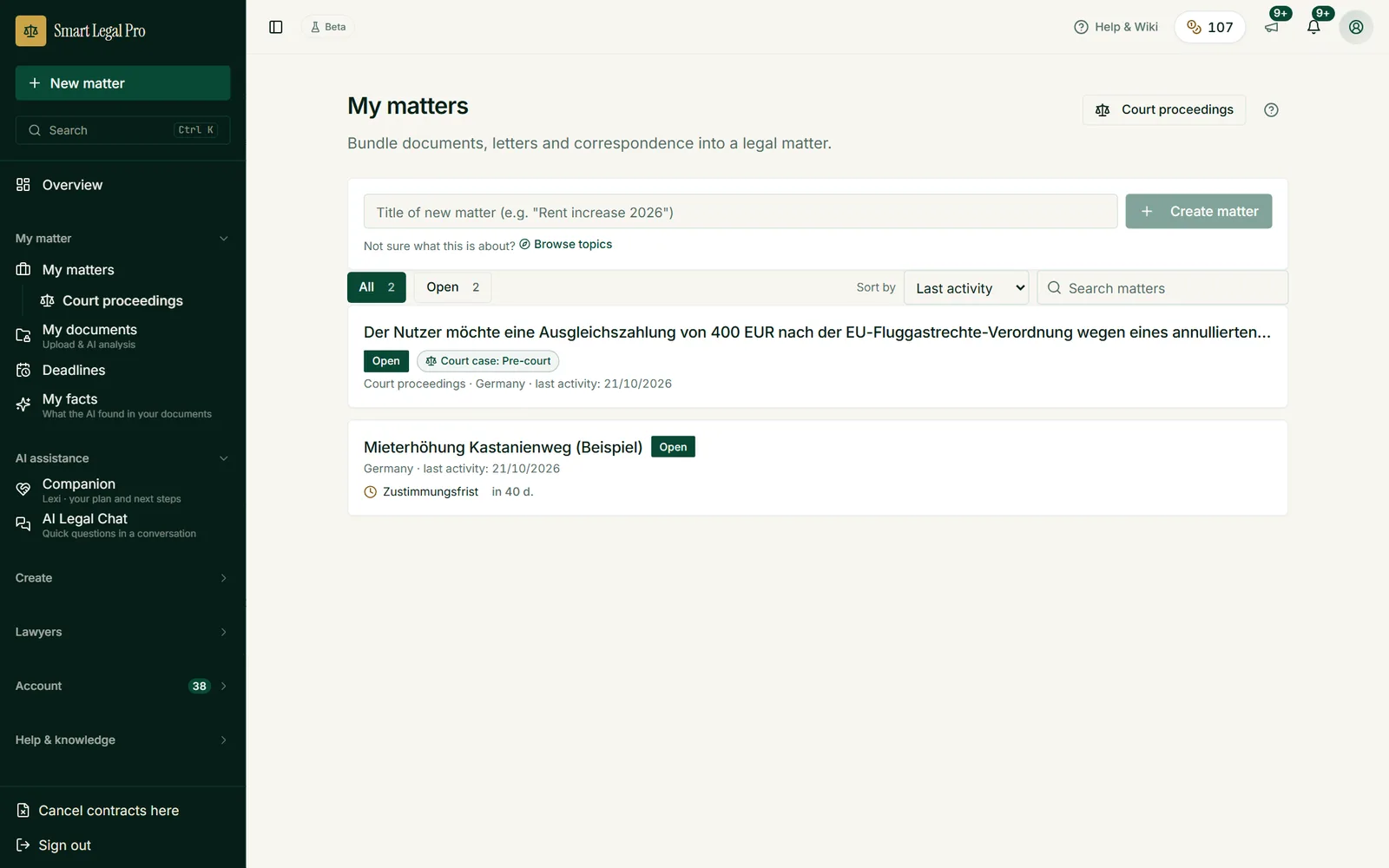Click the Account 38 badge

coord(200,686)
